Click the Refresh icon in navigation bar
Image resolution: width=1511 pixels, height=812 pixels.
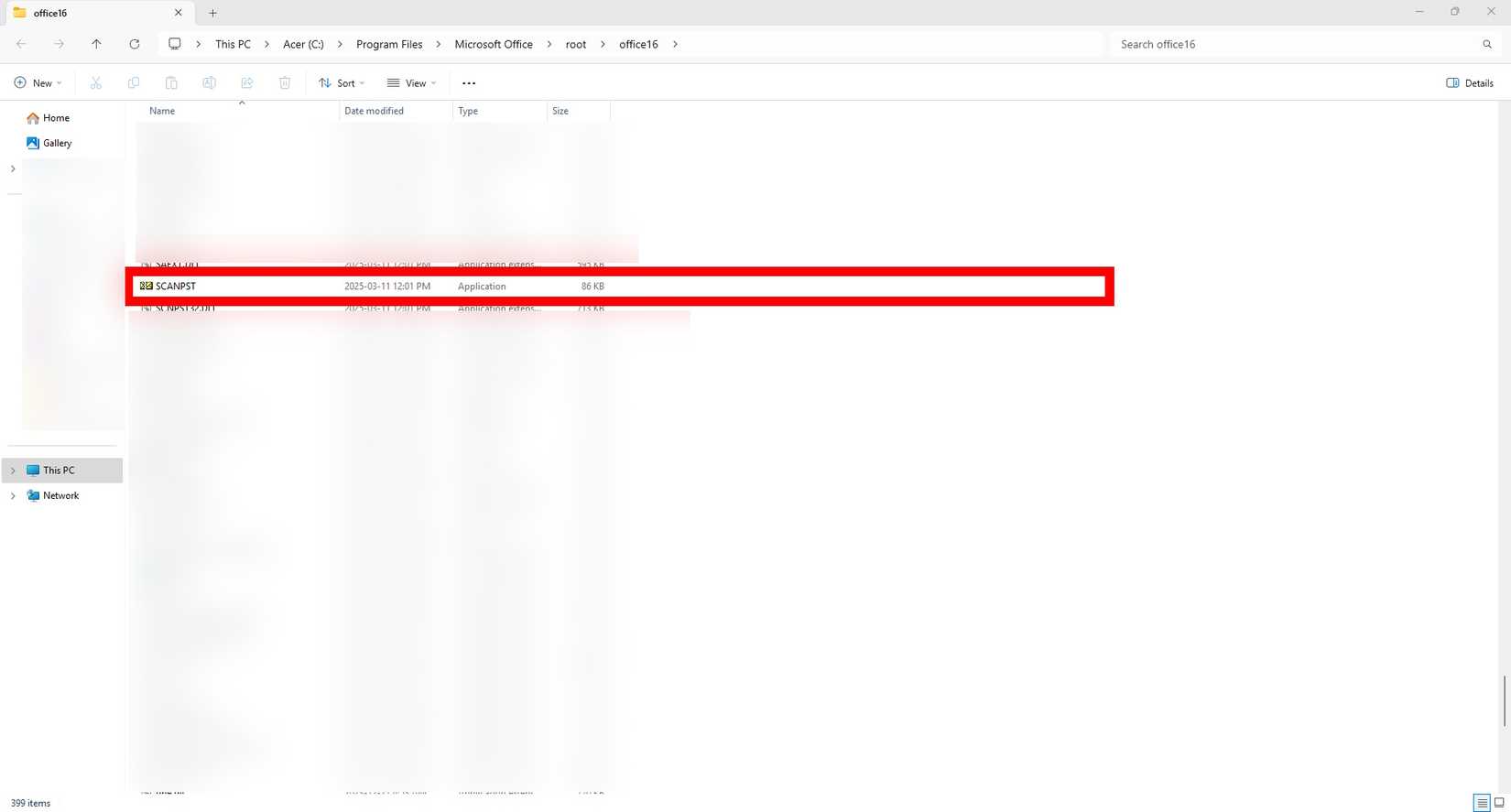[135, 44]
